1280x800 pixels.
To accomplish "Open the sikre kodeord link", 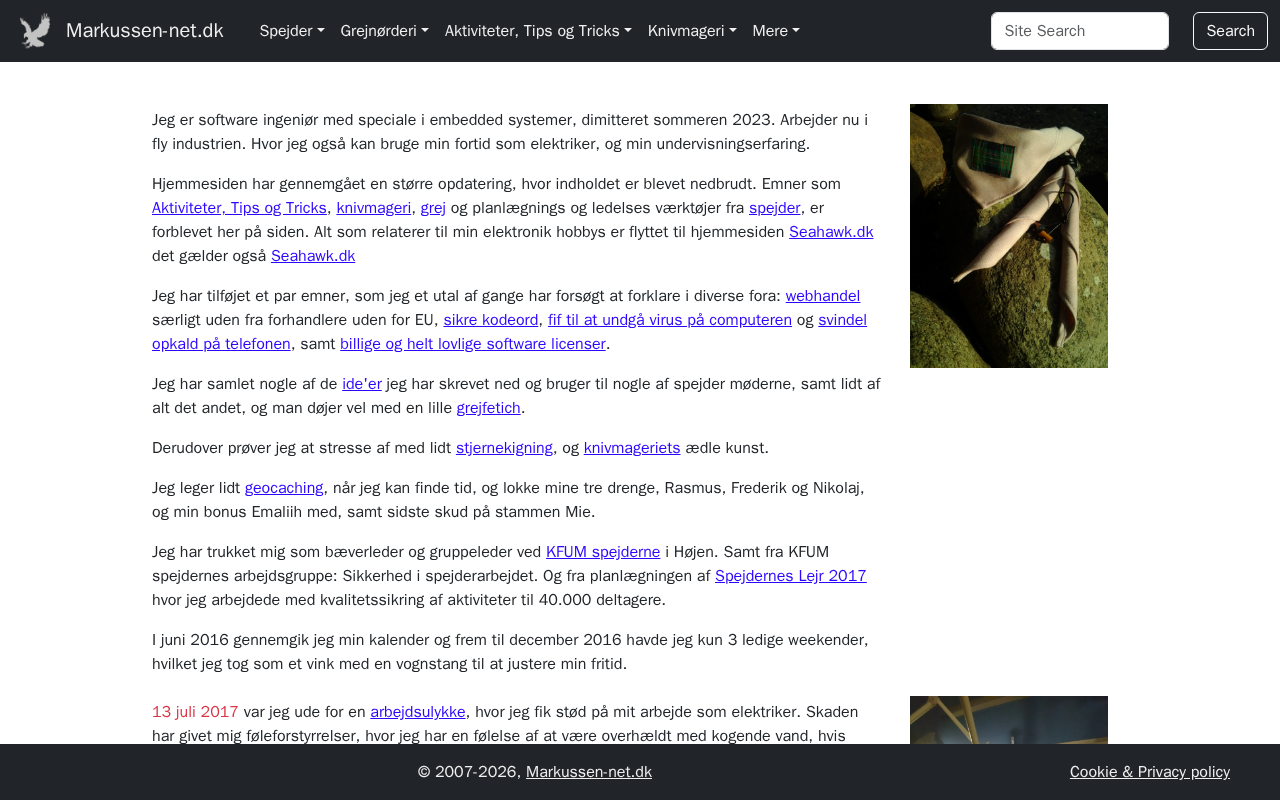I will [x=491, y=320].
